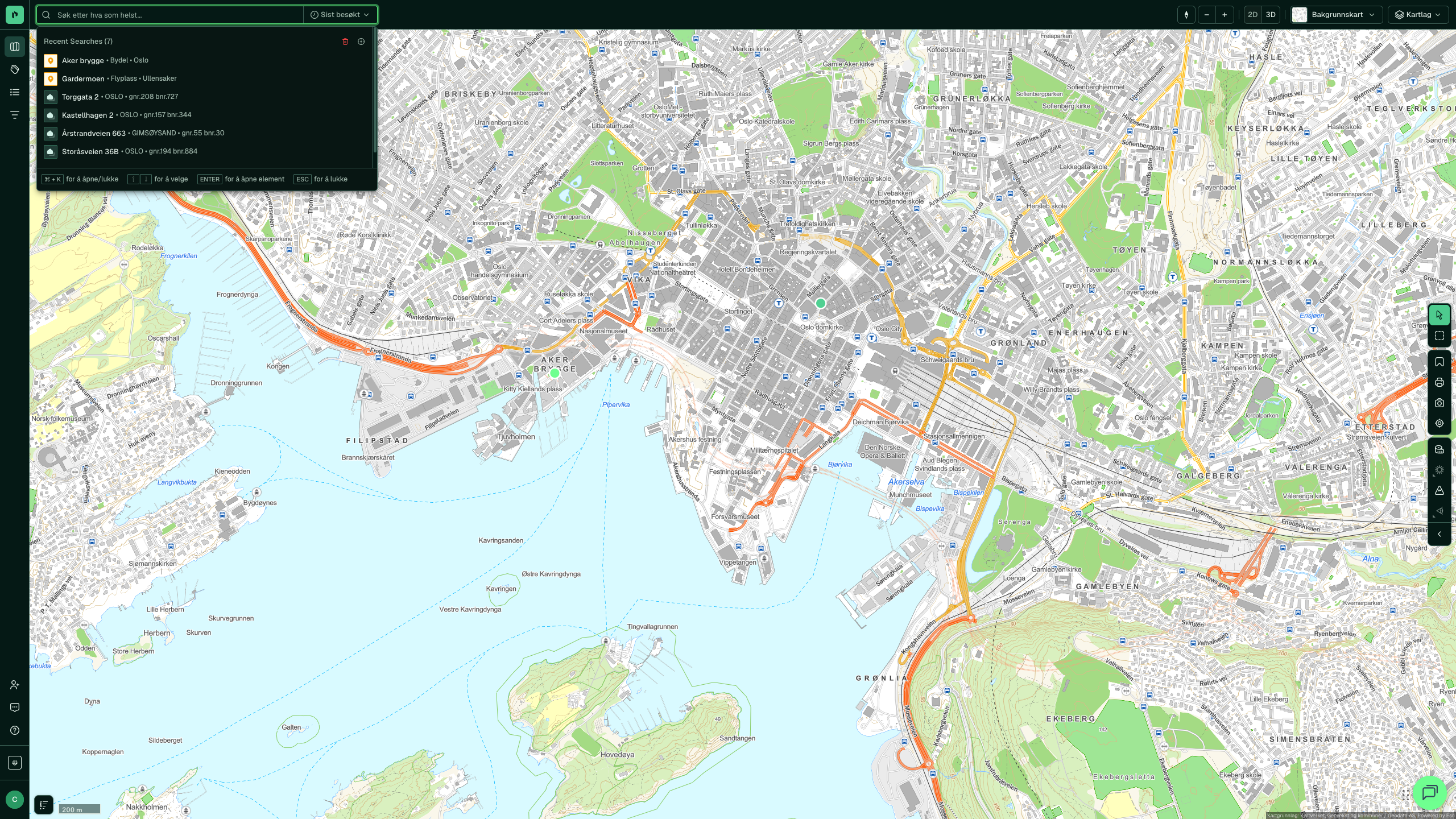1456x819 pixels.
Task: Click the GRÜNERLØKKA map label
Action: (x=972, y=99)
